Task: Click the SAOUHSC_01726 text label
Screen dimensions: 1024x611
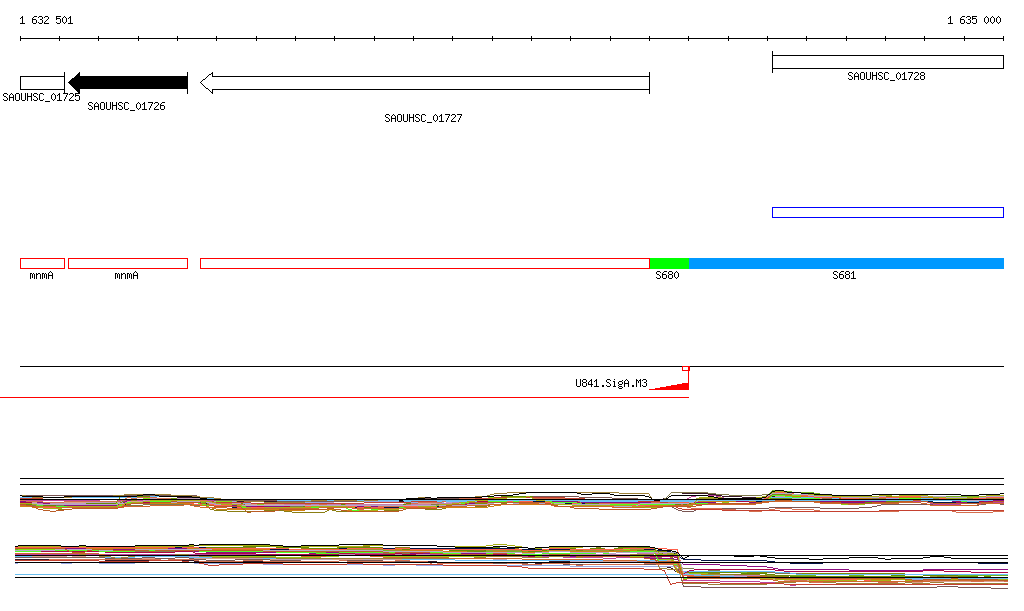Action: [126, 106]
